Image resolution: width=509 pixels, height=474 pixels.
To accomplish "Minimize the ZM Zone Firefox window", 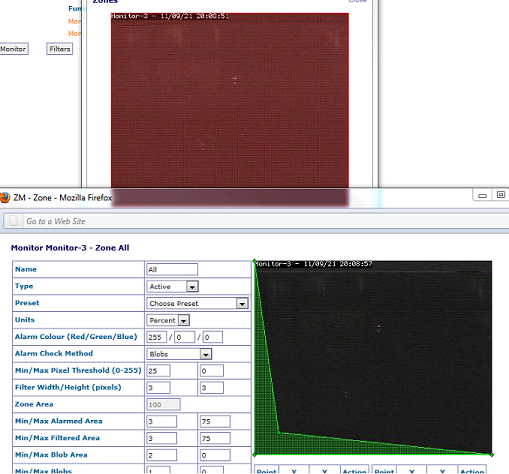I will click(x=482, y=195).
